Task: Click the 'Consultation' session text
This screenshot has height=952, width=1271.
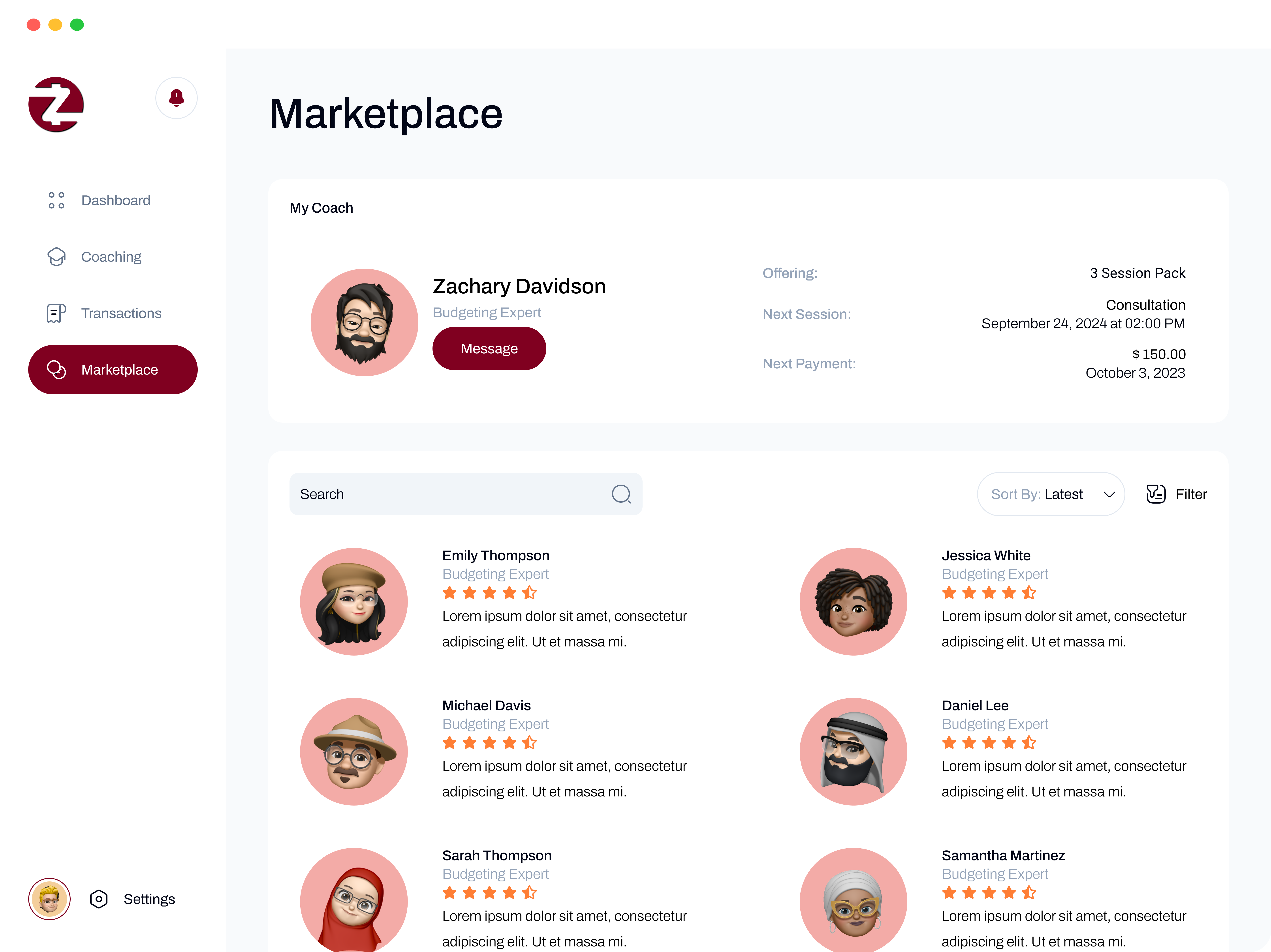Action: tap(1145, 305)
